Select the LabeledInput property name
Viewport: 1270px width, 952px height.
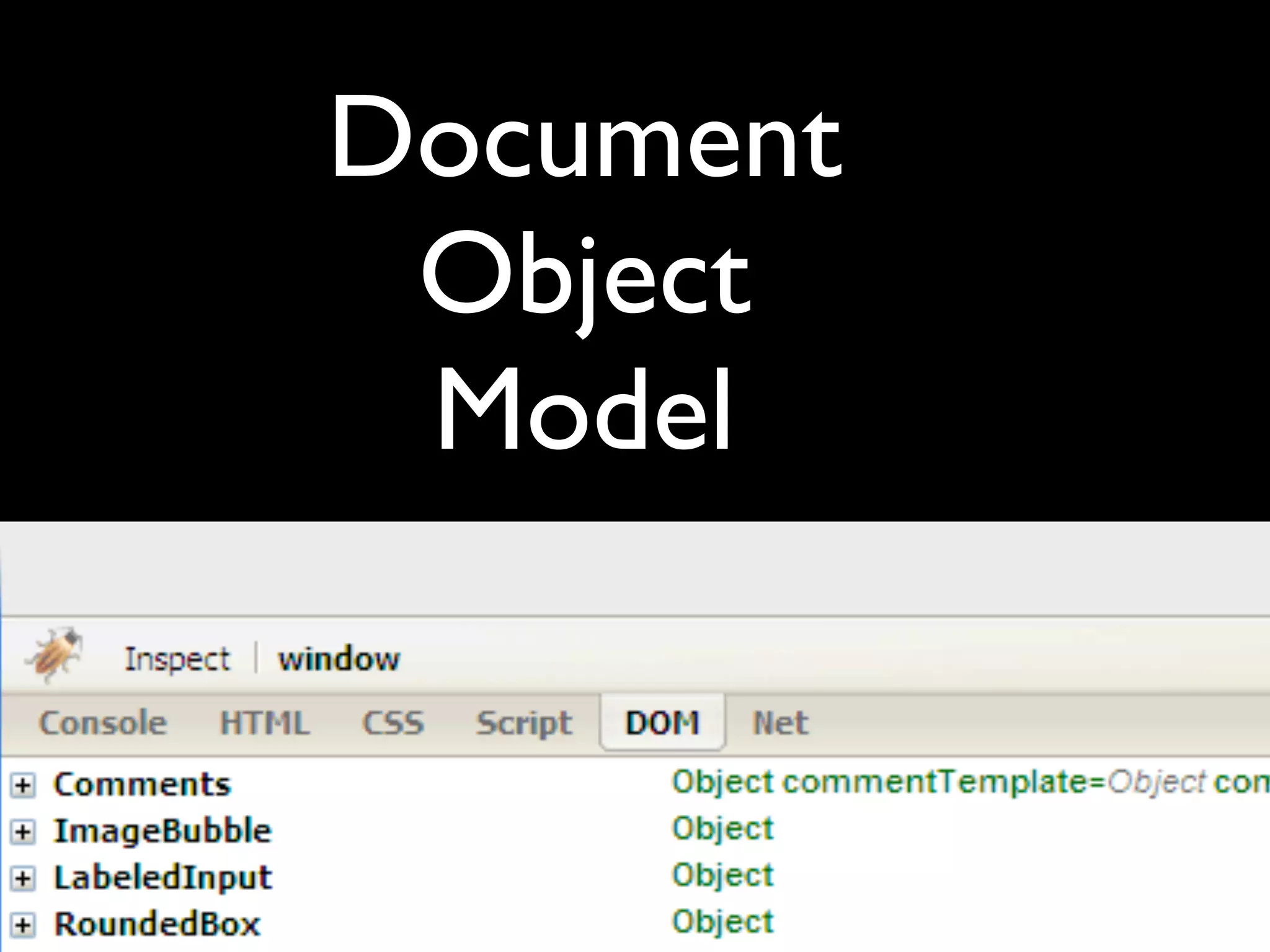[163, 878]
